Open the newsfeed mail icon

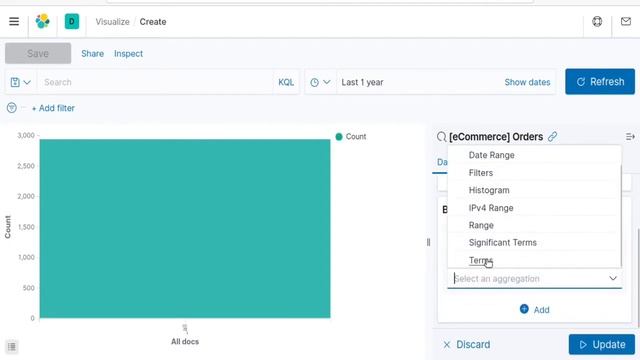click(626, 21)
